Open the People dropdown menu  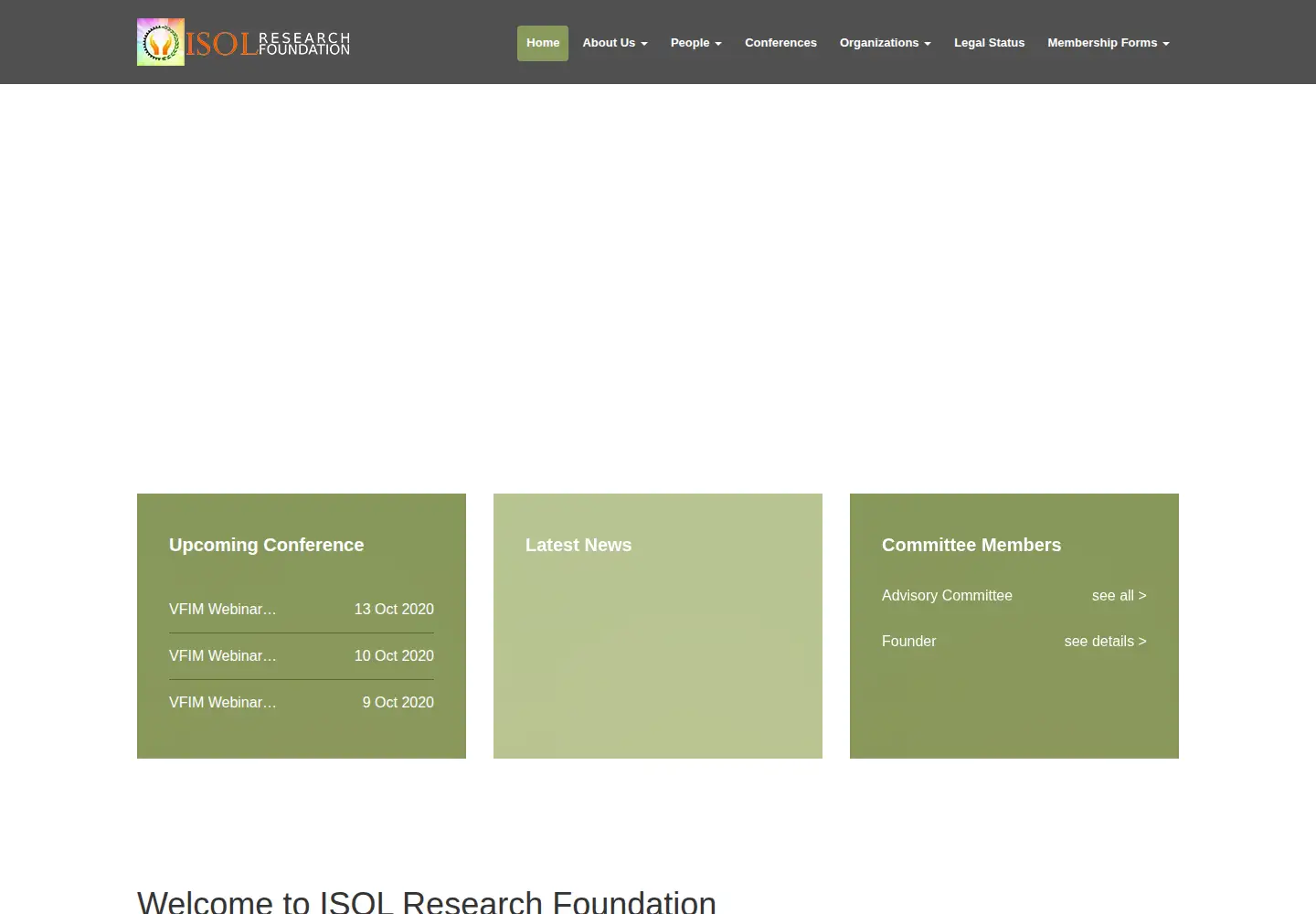click(x=696, y=43)
